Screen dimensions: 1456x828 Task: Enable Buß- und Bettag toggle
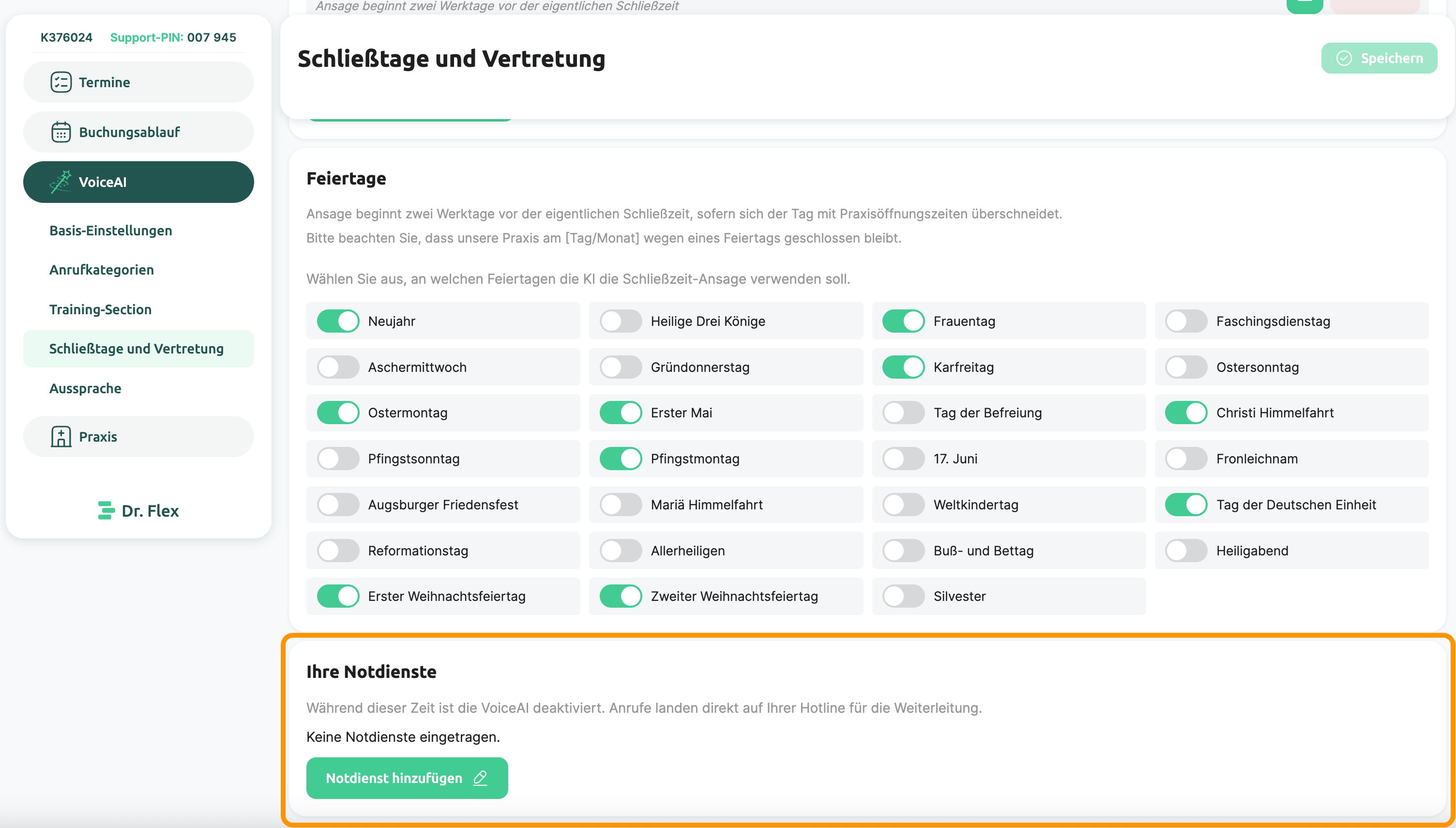click(x=904, y=551)
